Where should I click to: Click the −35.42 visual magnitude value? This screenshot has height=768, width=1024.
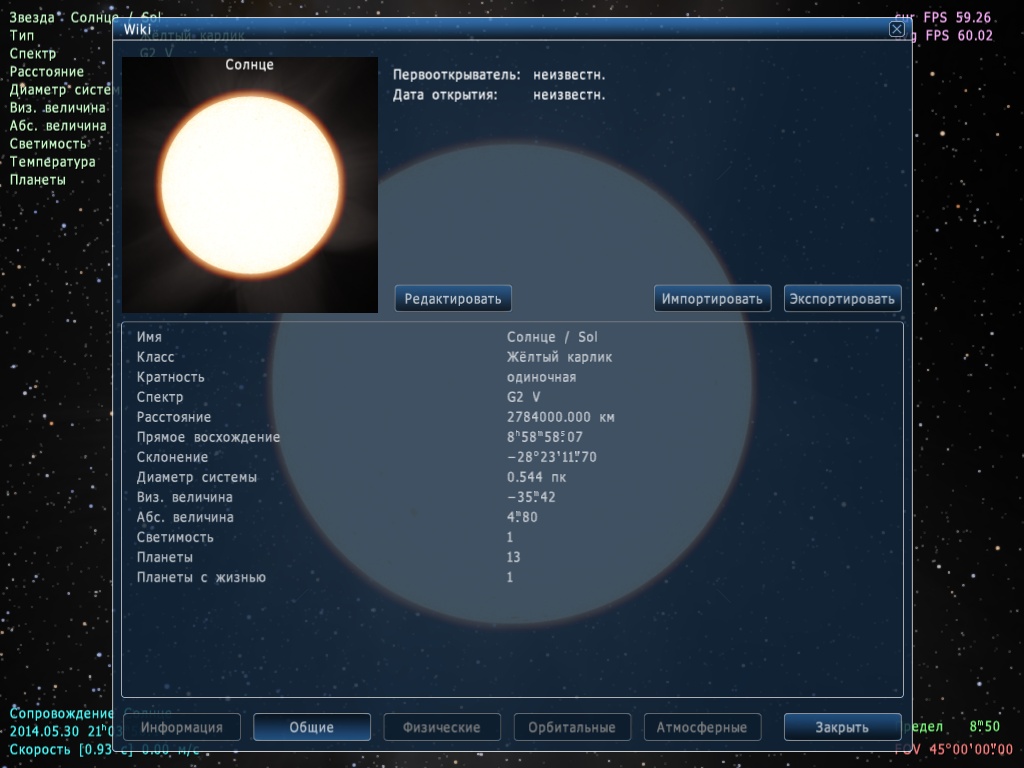(x=532, y=497)
